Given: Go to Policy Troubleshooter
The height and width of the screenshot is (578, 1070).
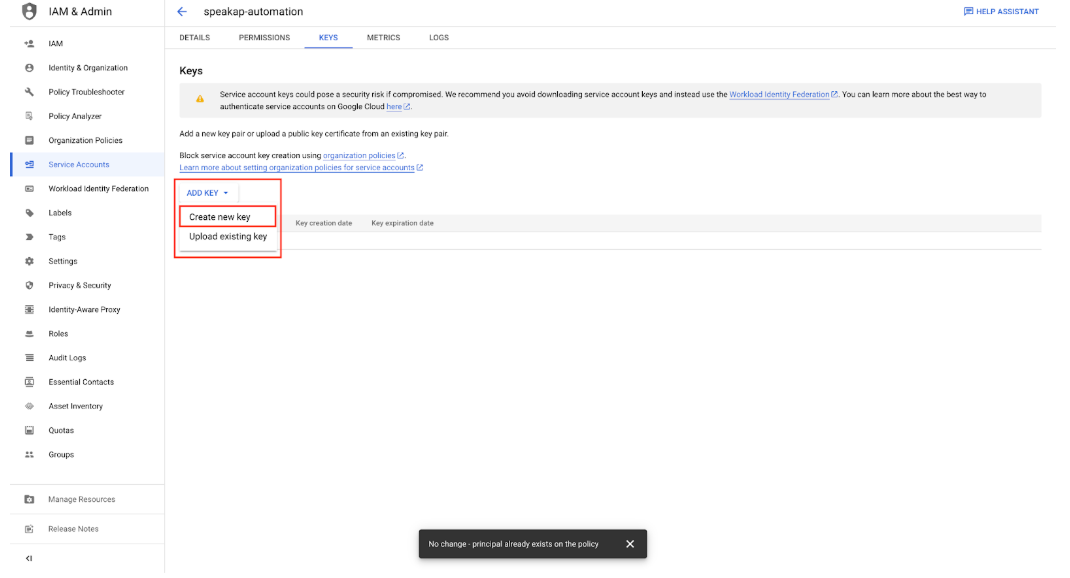Looking at the screenshot, I should pos(87,92).
